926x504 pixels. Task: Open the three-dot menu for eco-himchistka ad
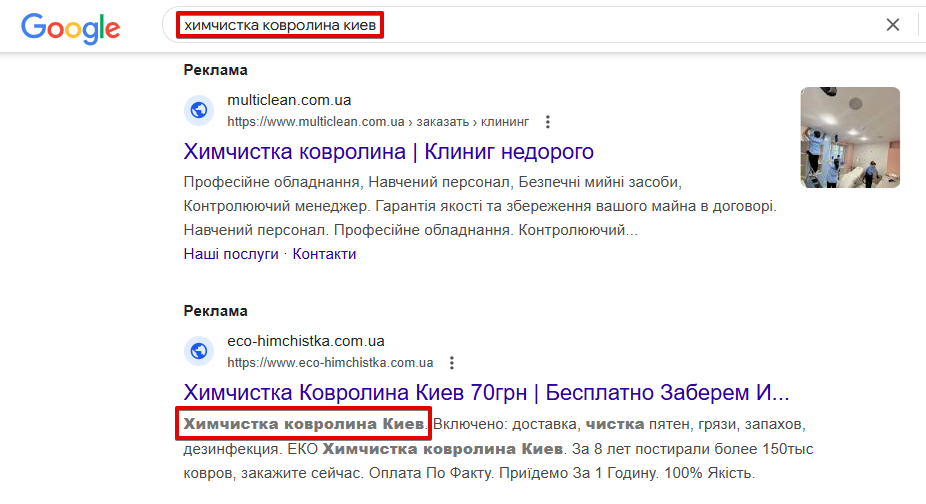click(452, 363)
